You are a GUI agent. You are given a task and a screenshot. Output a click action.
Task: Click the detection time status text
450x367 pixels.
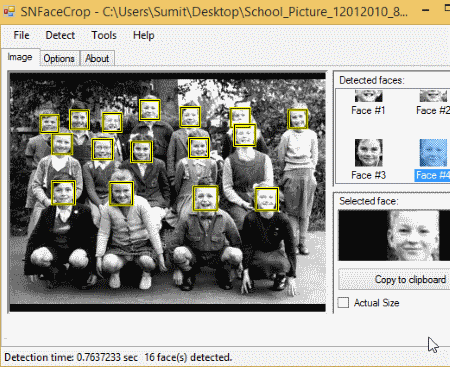pos(71,357)
